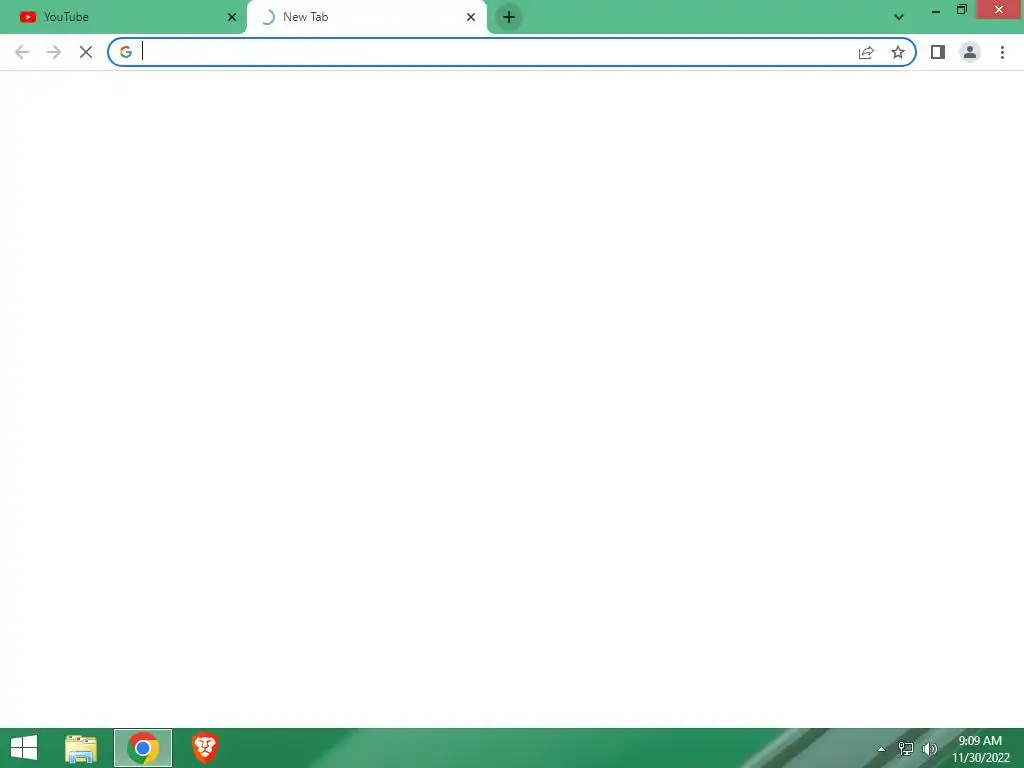The width and height of the screenshot is (1024, 768).
Task: Open the network status tray icon
Action: point(906,749)
